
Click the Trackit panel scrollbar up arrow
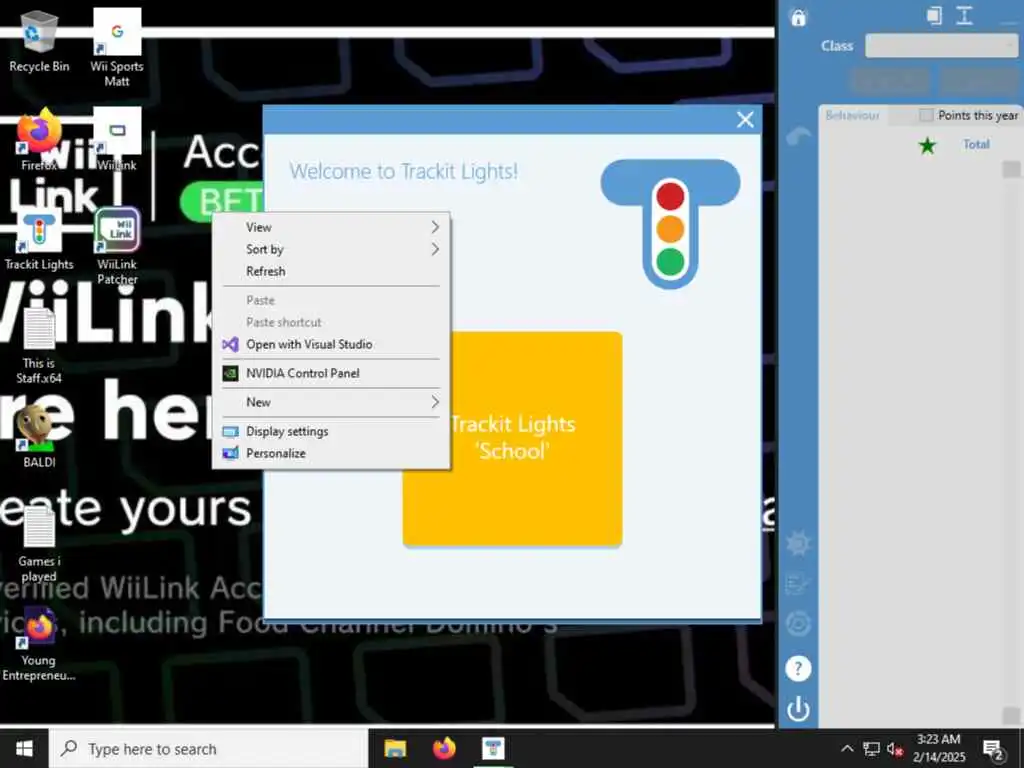tap(1011, 168)
